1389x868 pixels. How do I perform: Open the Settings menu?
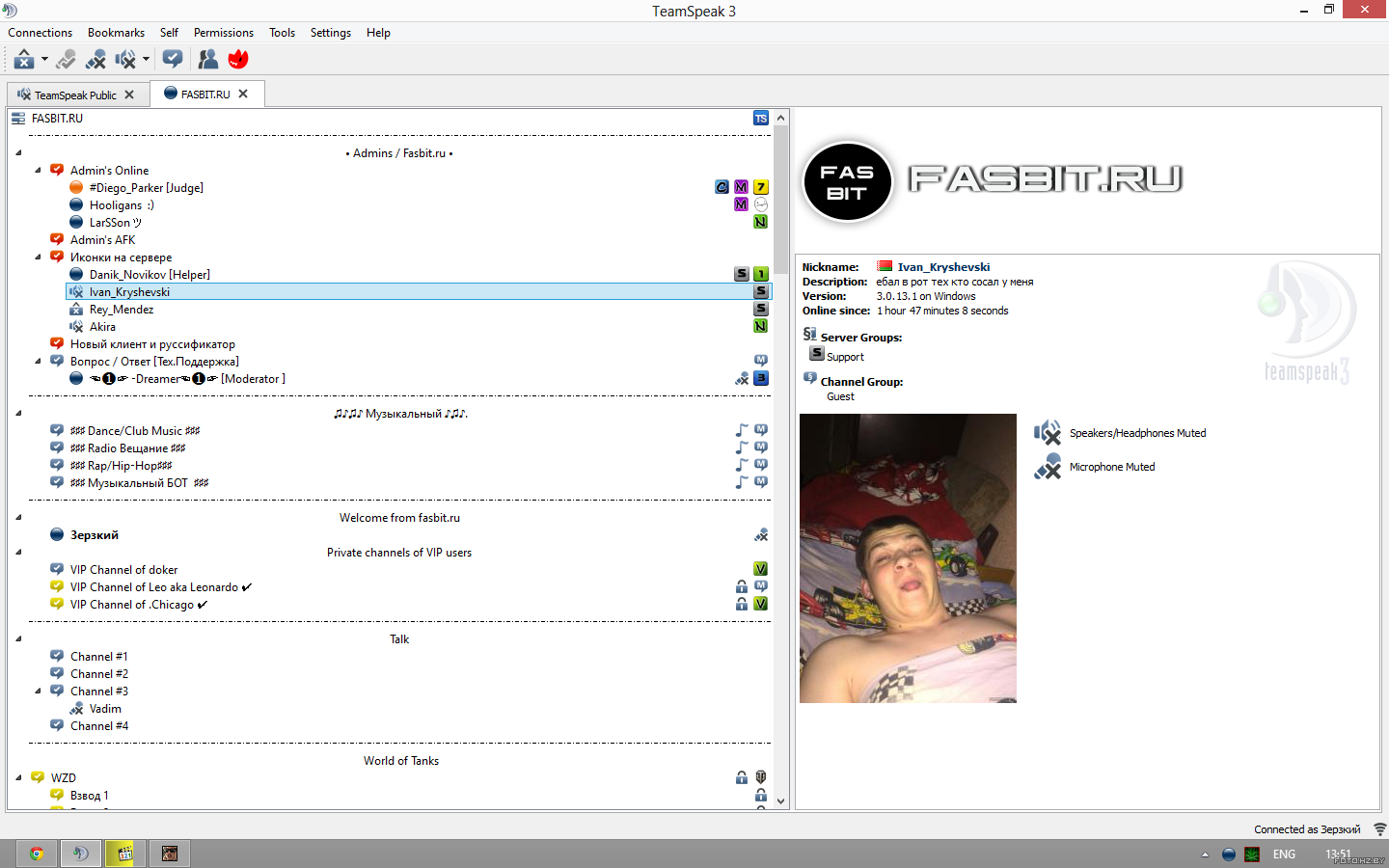[x=330, y=33]
